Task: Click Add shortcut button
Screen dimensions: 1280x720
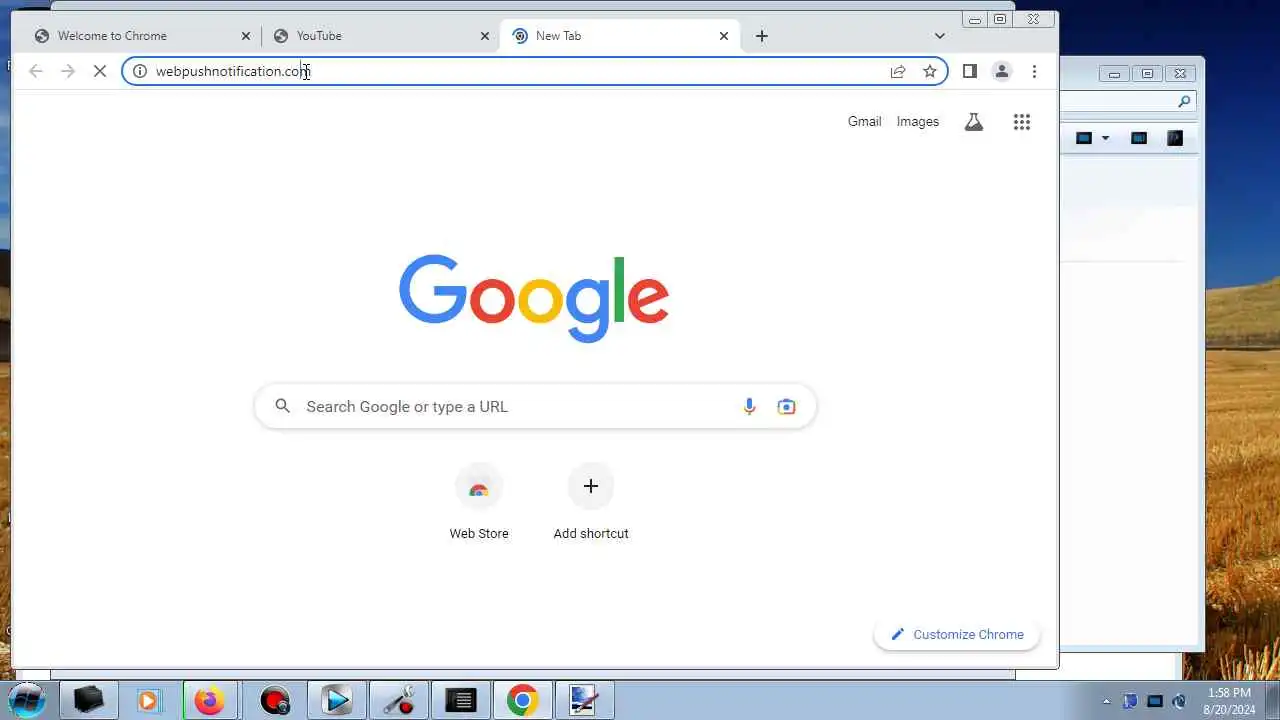Action: click(x=591, y=502)
